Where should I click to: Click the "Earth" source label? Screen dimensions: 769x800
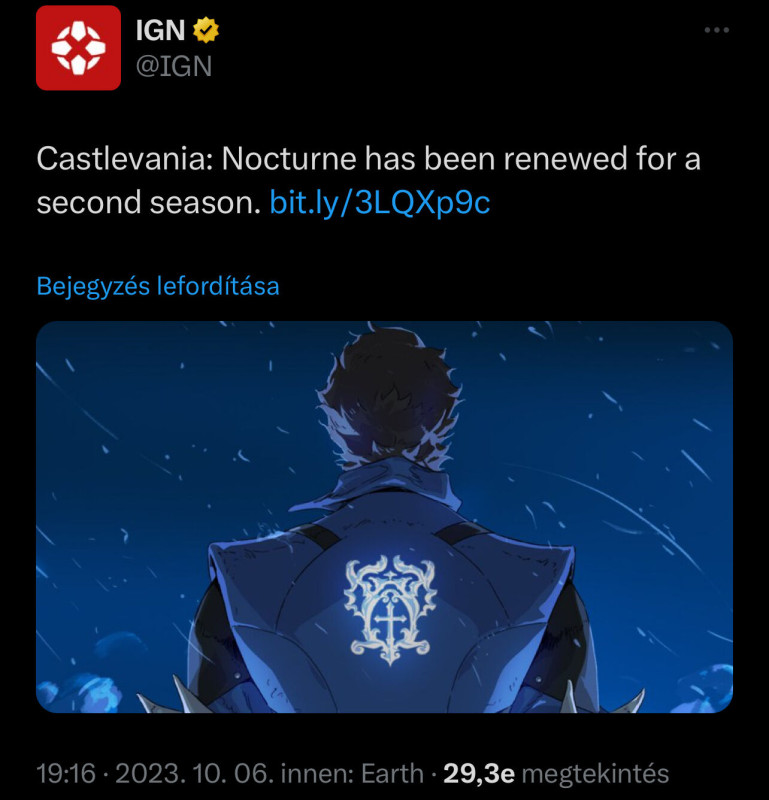tap(392, 773)
